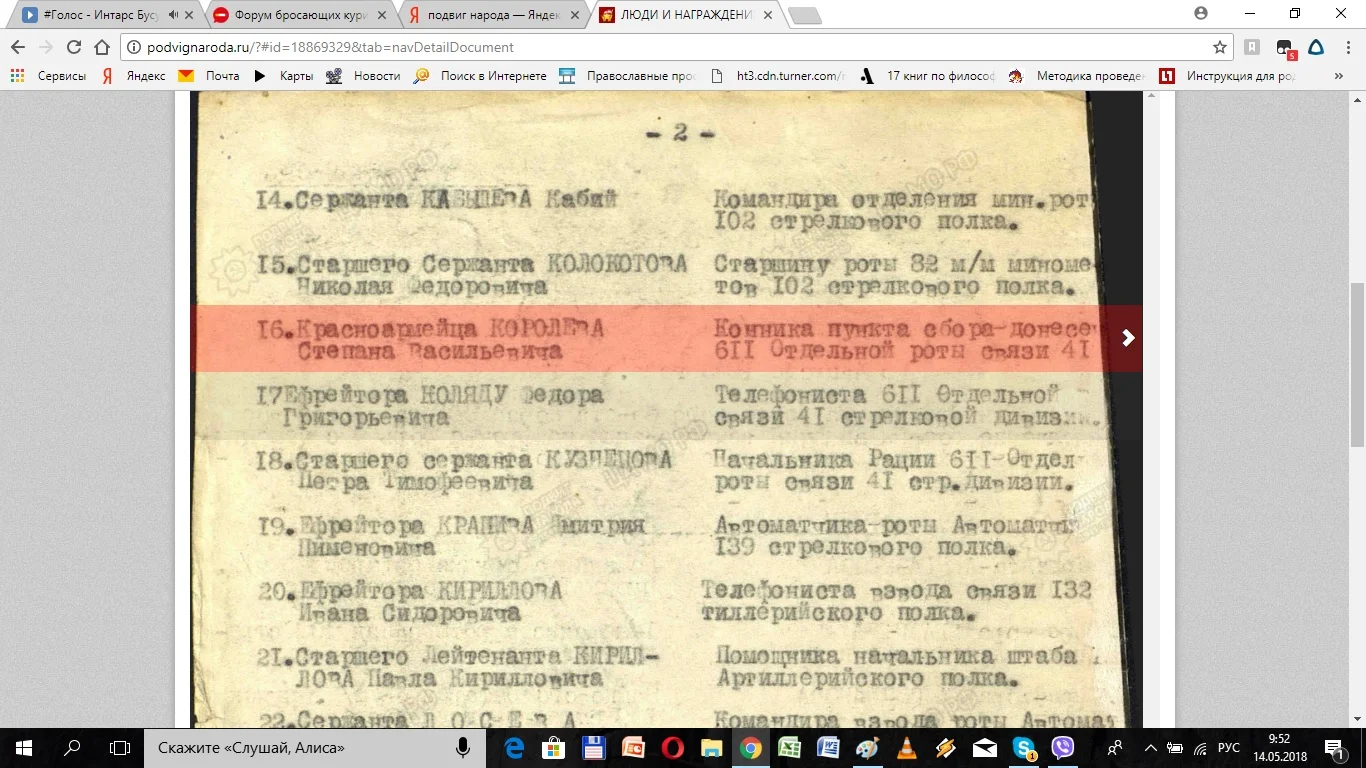Switch the РУС input language
Image resolution: width=1366 pixels, height=768 pixels.
[x=1229, y=748]
